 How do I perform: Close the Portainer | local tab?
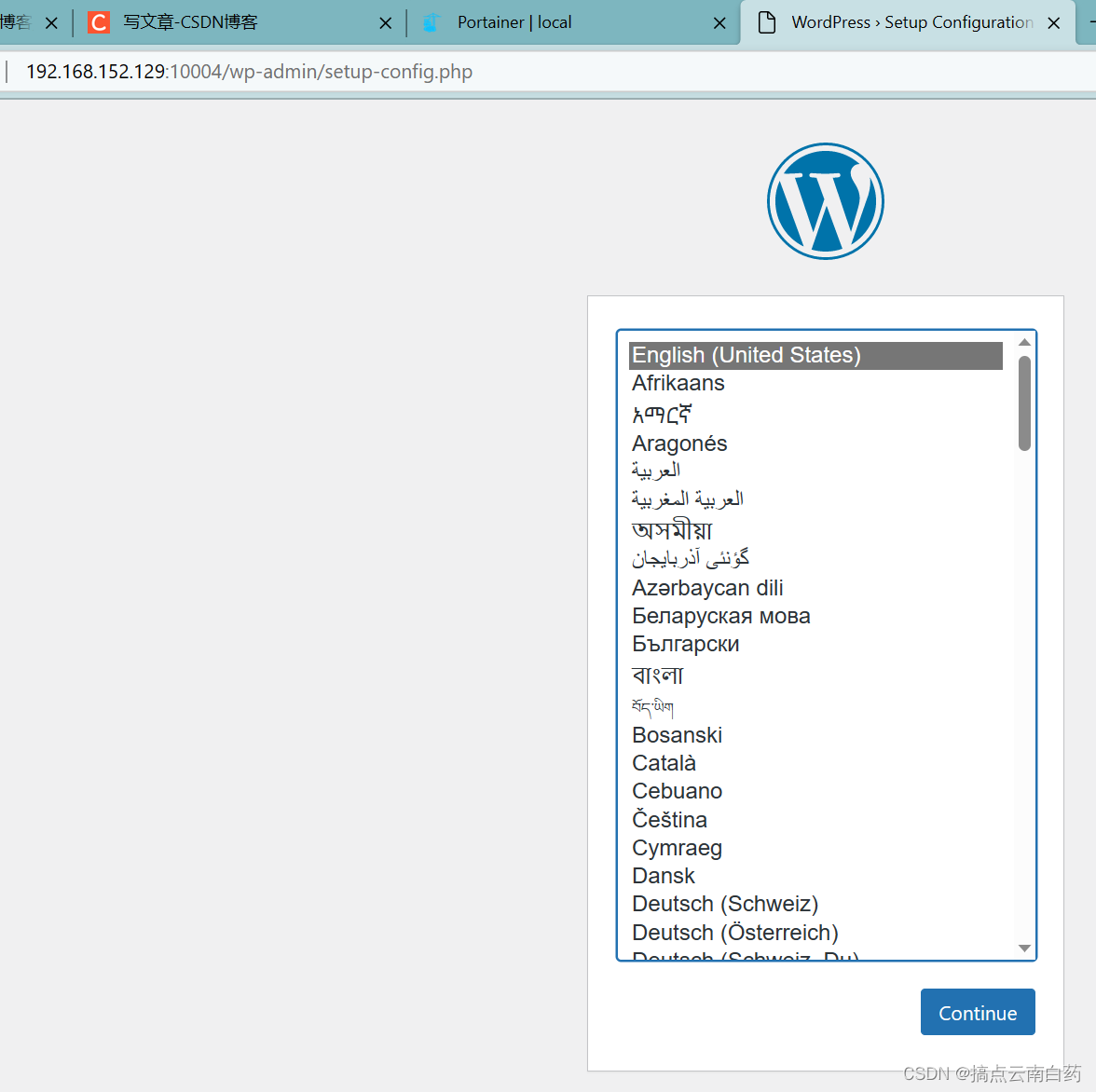click(x=719, y=23)
